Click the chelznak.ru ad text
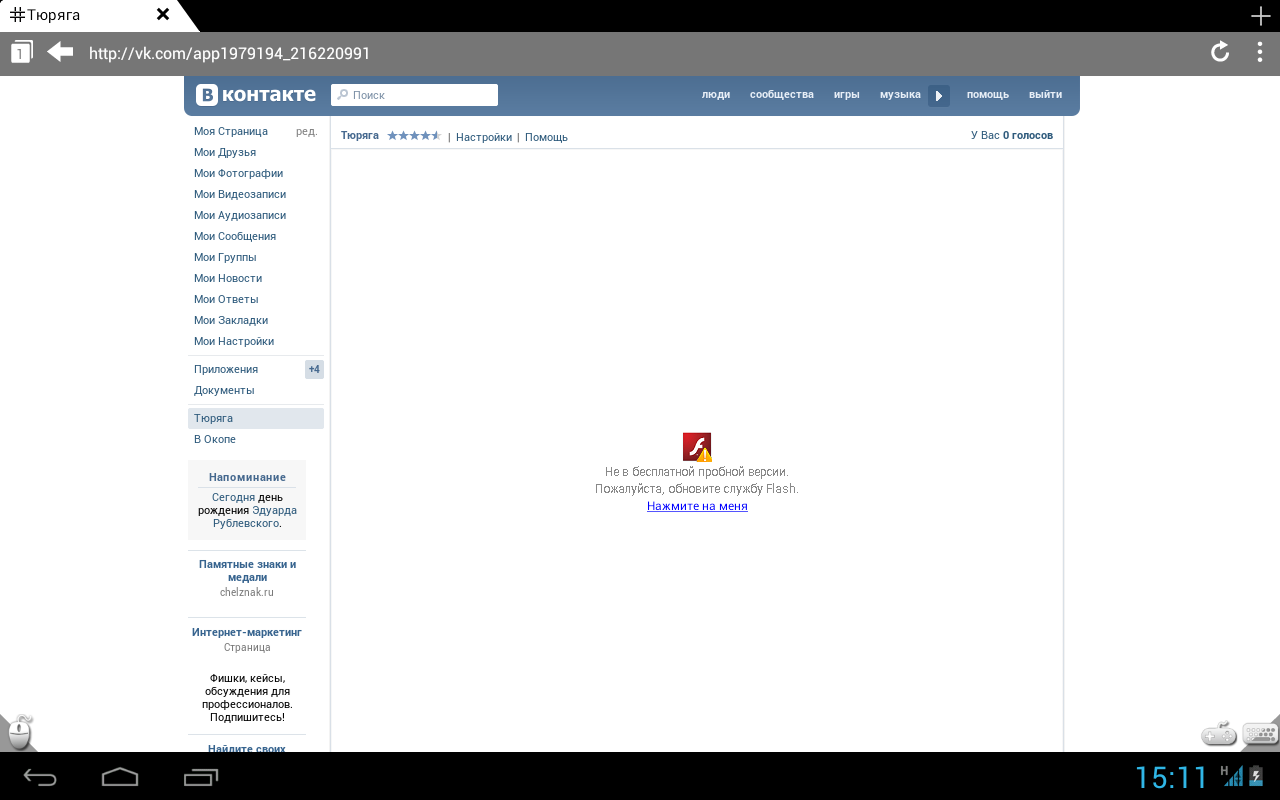The height and width of the screenshot is (800, 1280). [247, 592]
